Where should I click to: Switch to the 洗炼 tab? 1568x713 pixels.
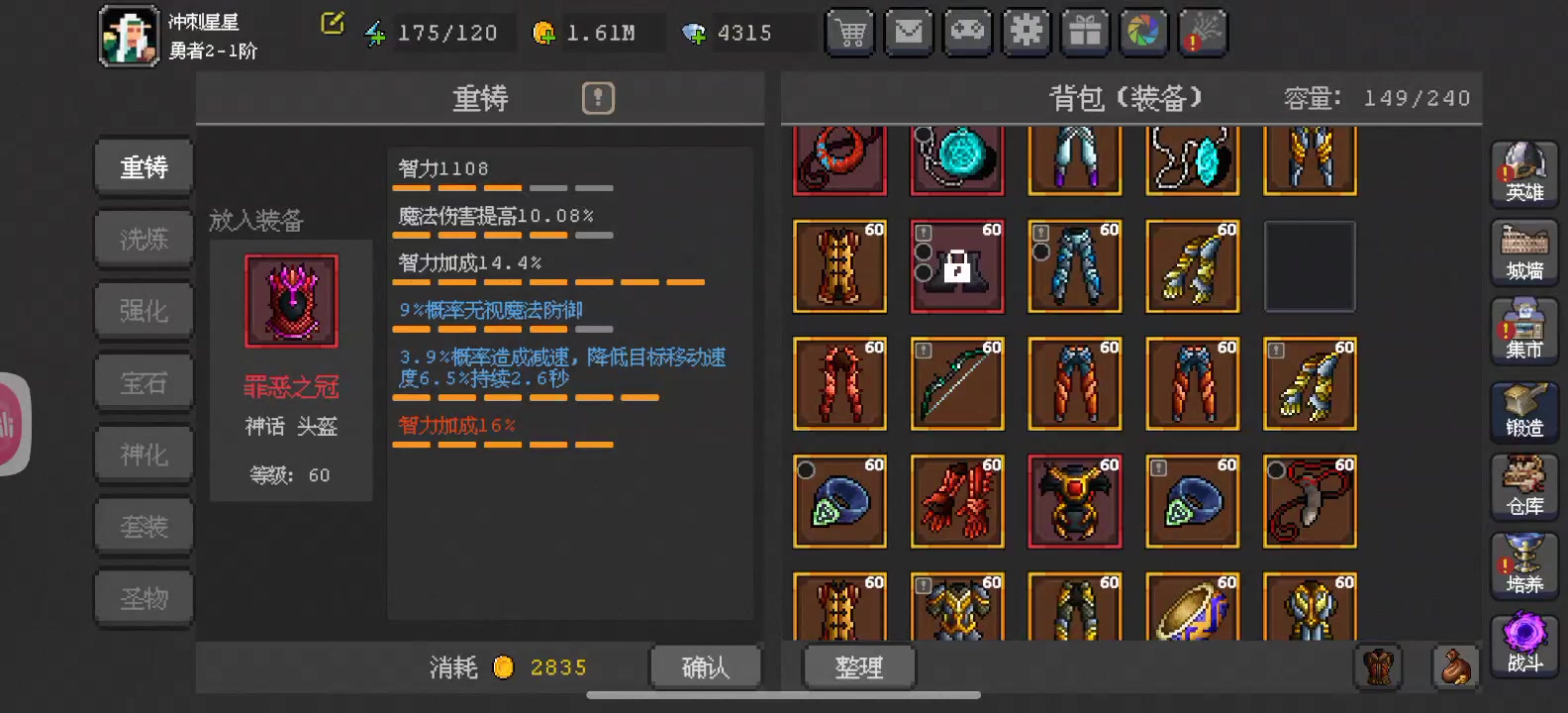point(144,239)
